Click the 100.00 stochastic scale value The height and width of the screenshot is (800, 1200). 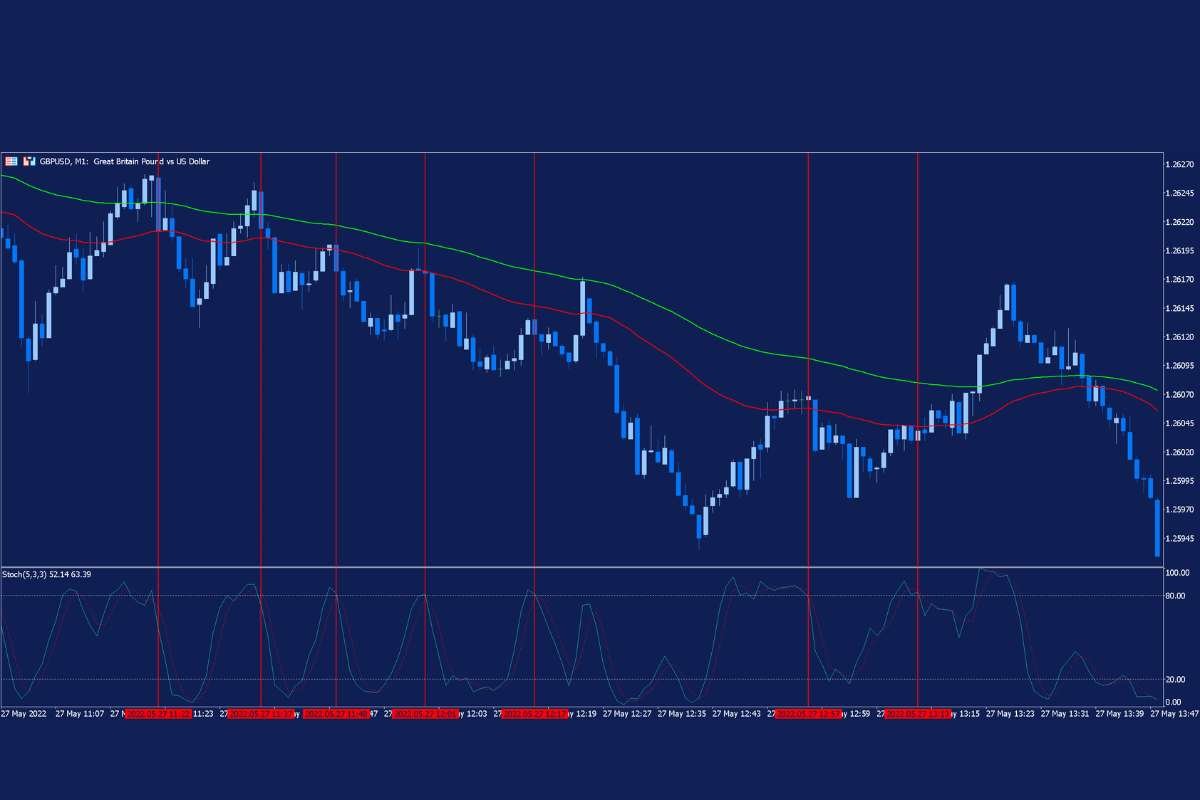[1178, 573]
